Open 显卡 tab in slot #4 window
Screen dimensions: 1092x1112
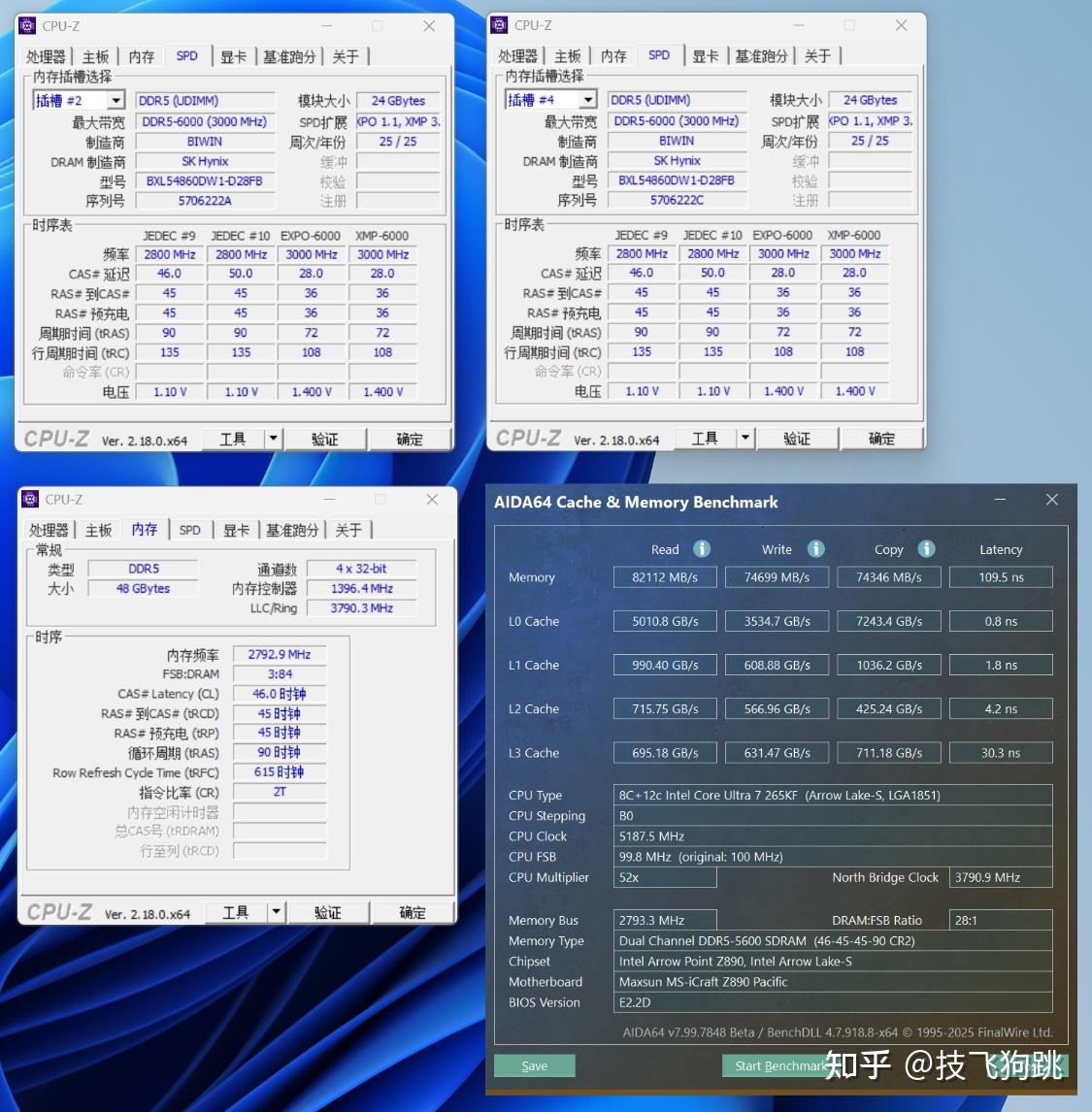point(705,56)
